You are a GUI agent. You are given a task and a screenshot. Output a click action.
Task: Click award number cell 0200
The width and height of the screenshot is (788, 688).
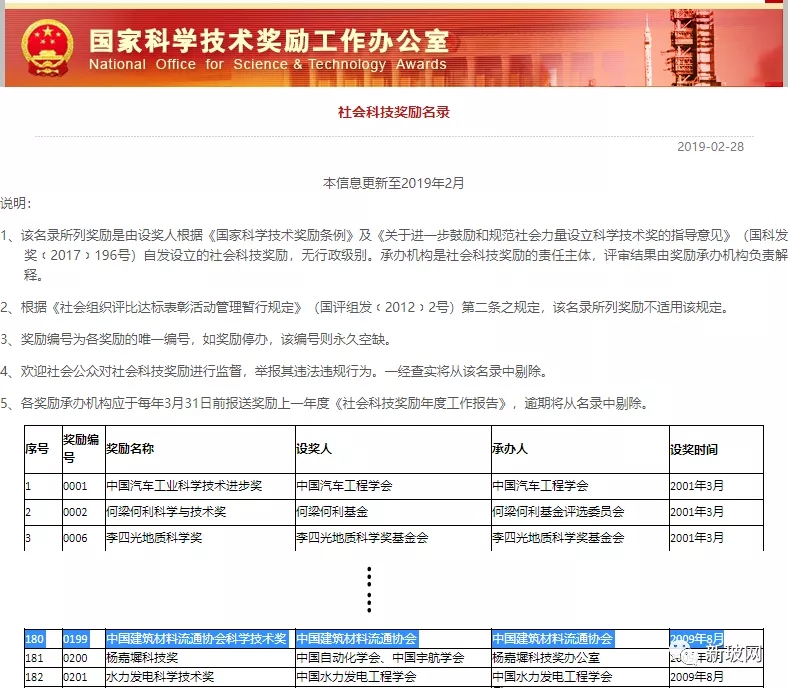(x=75, y=658)
